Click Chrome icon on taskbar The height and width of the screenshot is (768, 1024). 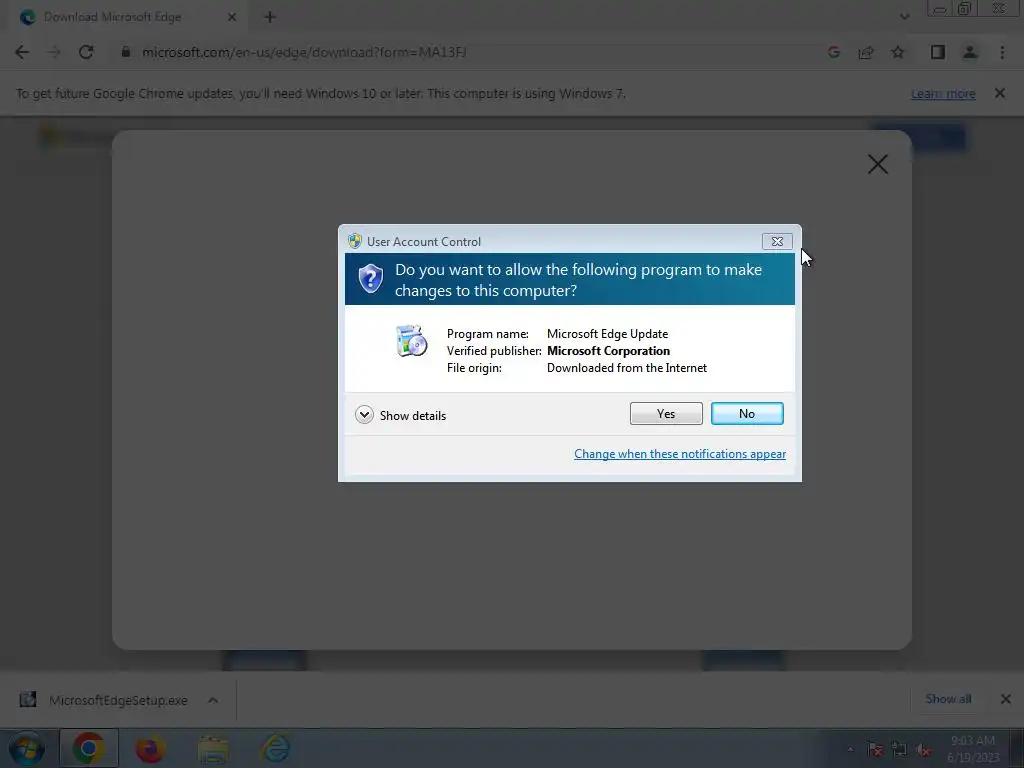89,748
